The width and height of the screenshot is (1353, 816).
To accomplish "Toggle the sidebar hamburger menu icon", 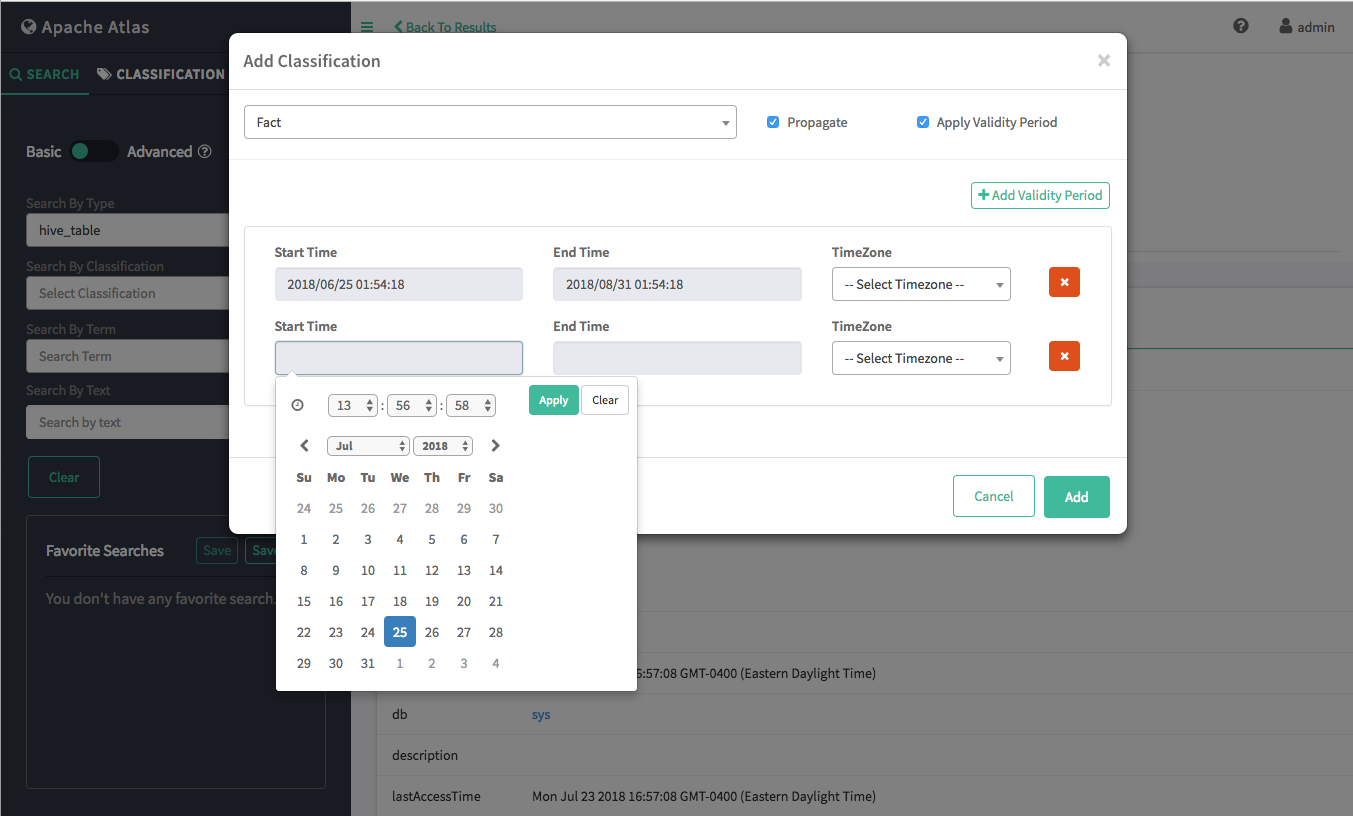I will pos(367,27).
